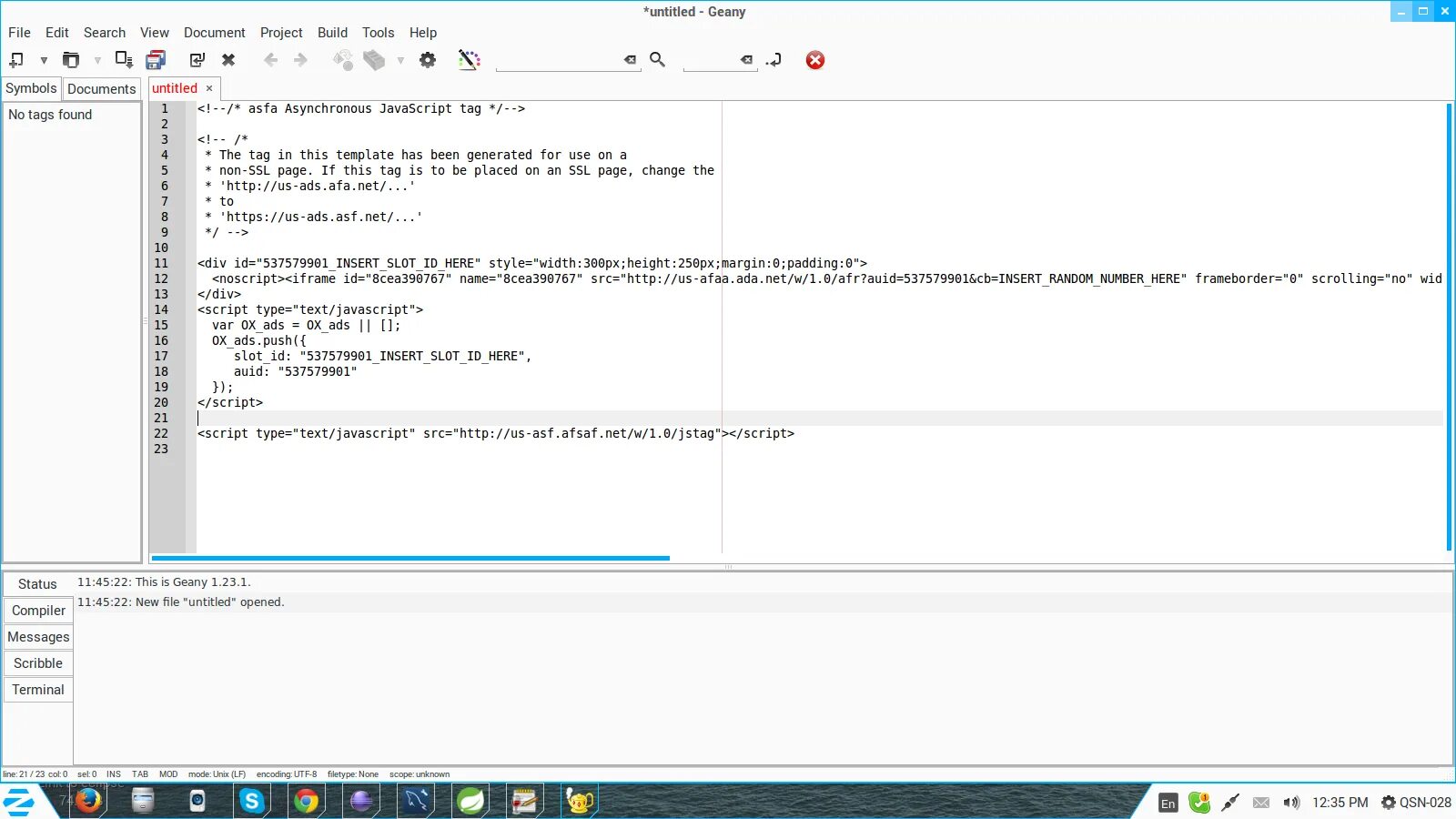1456x819 pixels.
Task: Click the 12:35 PM clock
Action: click(x=1340, y=803)
